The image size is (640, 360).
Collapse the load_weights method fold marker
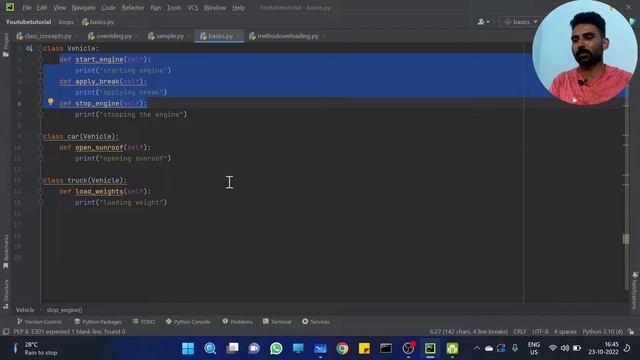40,192
